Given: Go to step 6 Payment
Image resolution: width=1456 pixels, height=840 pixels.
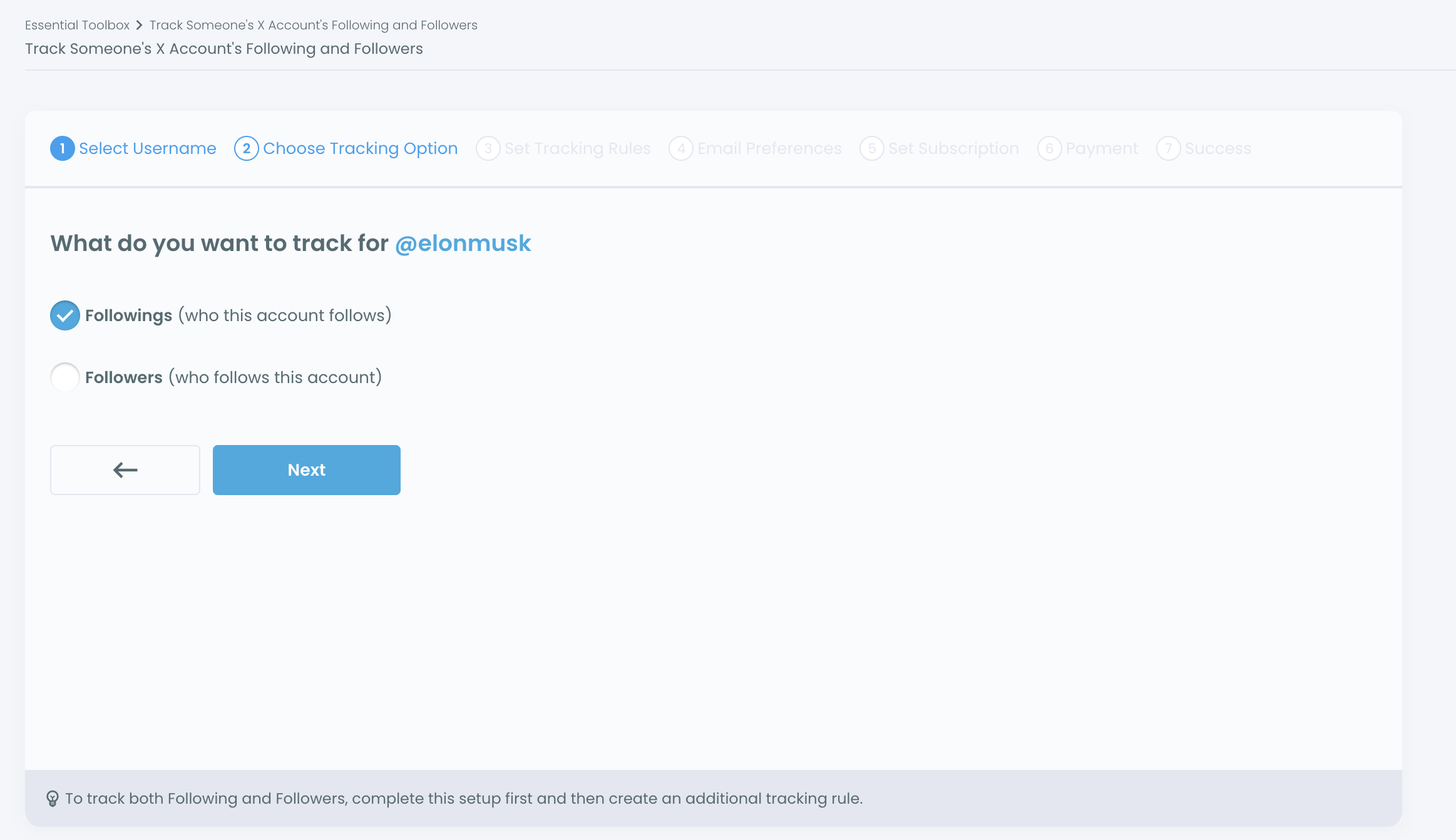Looking at the screenshot, I should click(x=1088, y=148).
